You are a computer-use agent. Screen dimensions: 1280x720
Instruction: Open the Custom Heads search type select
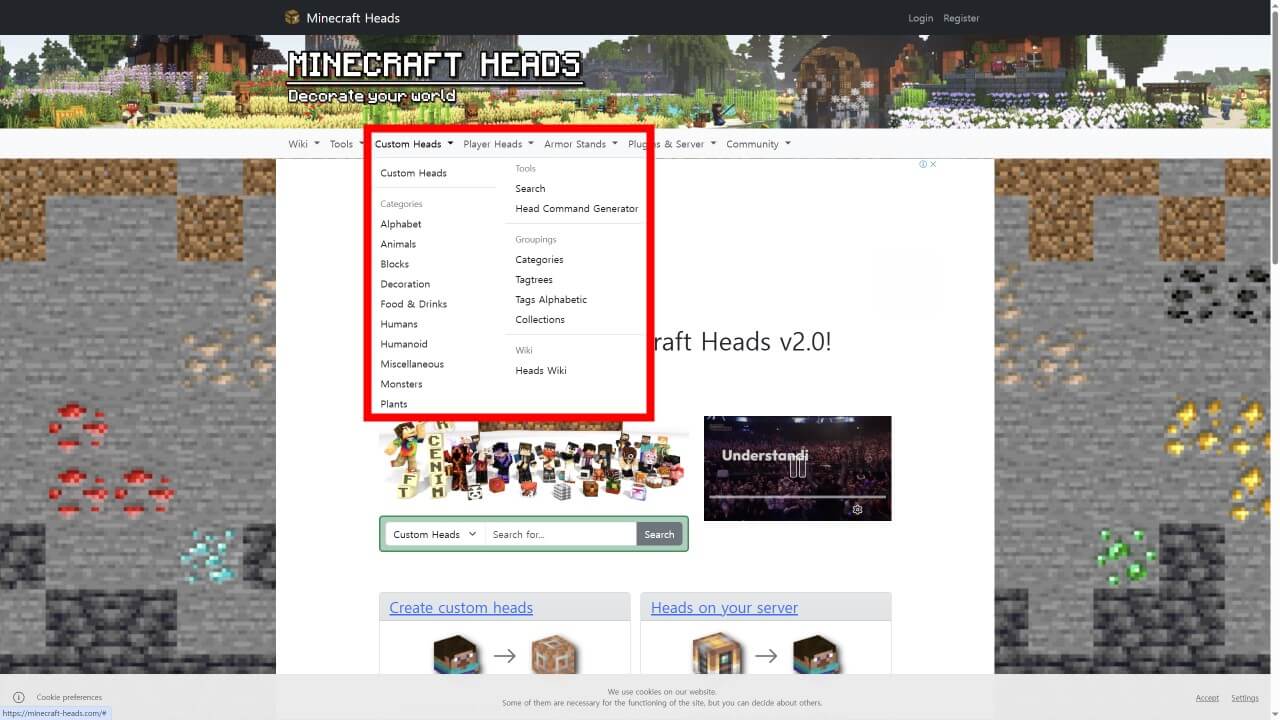coord(435,534)
